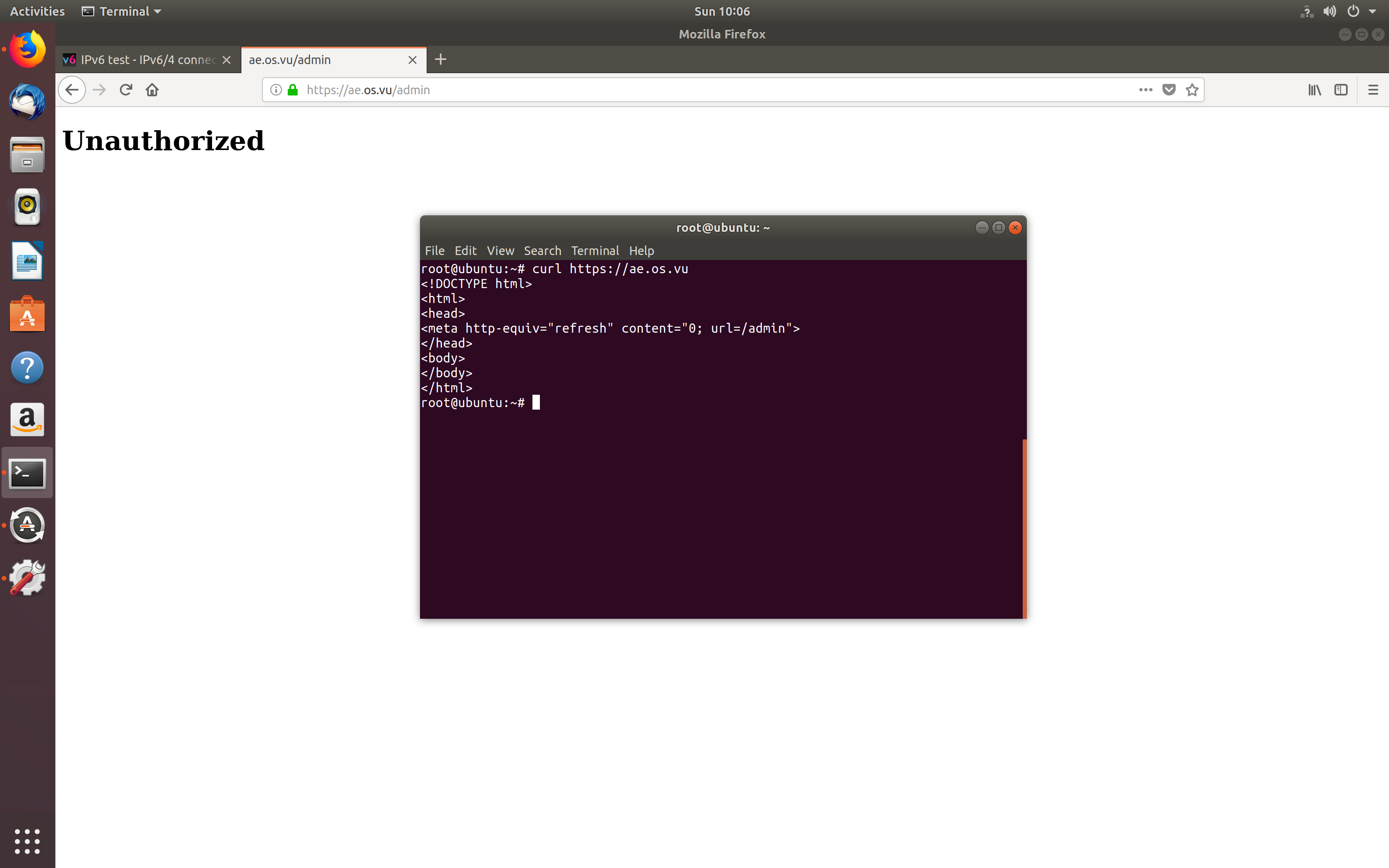Expand the Page Actions overflow menu

pos(1145,90)
